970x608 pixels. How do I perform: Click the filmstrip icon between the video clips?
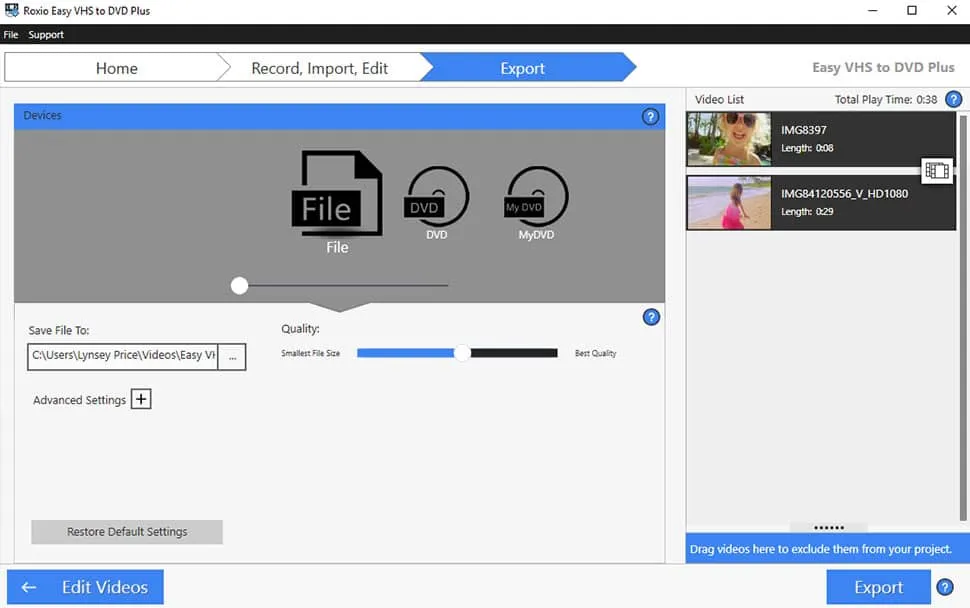pyautogui.click(x=937, y=170)
